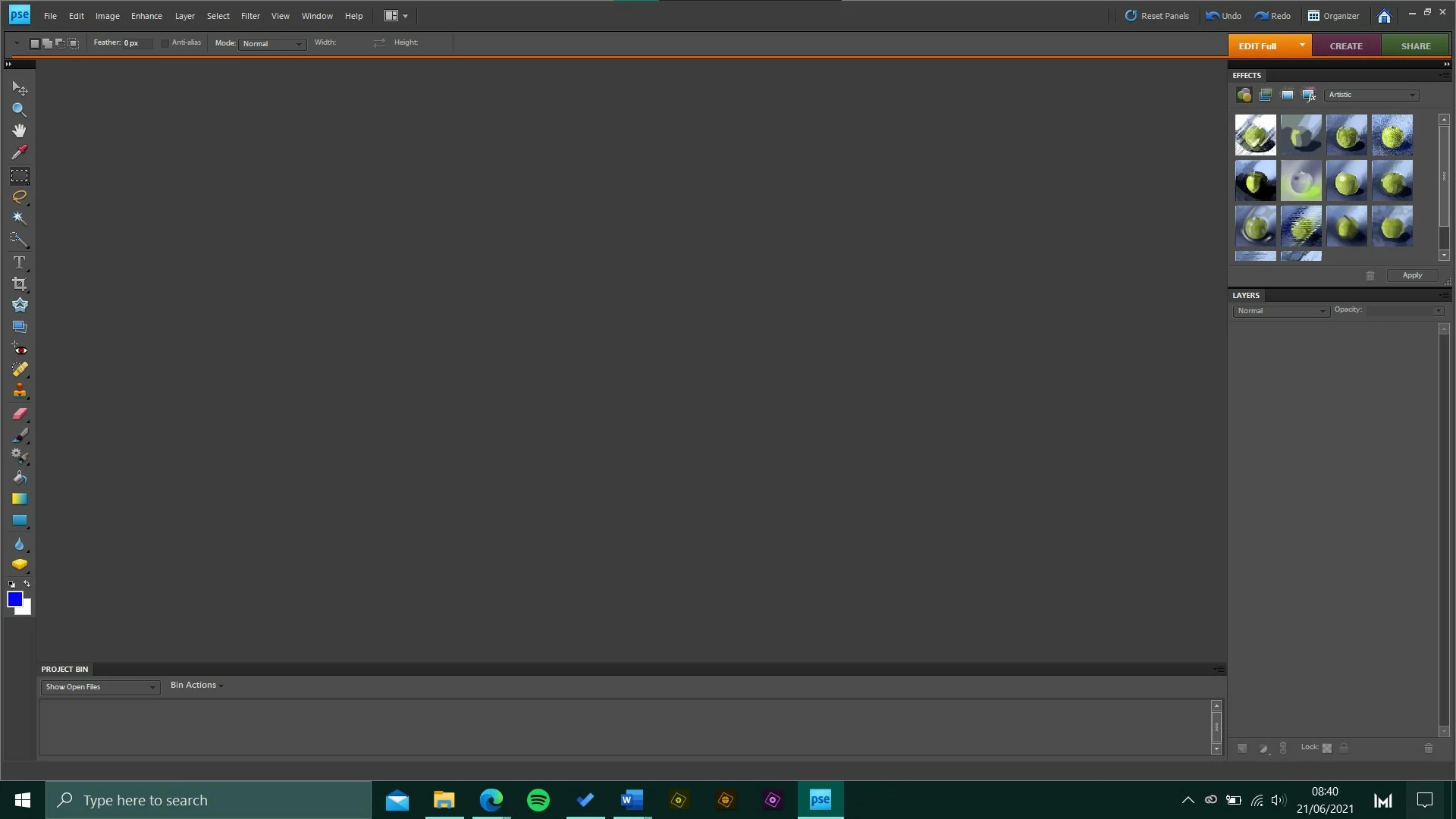Select the Zoom tool

19,110
